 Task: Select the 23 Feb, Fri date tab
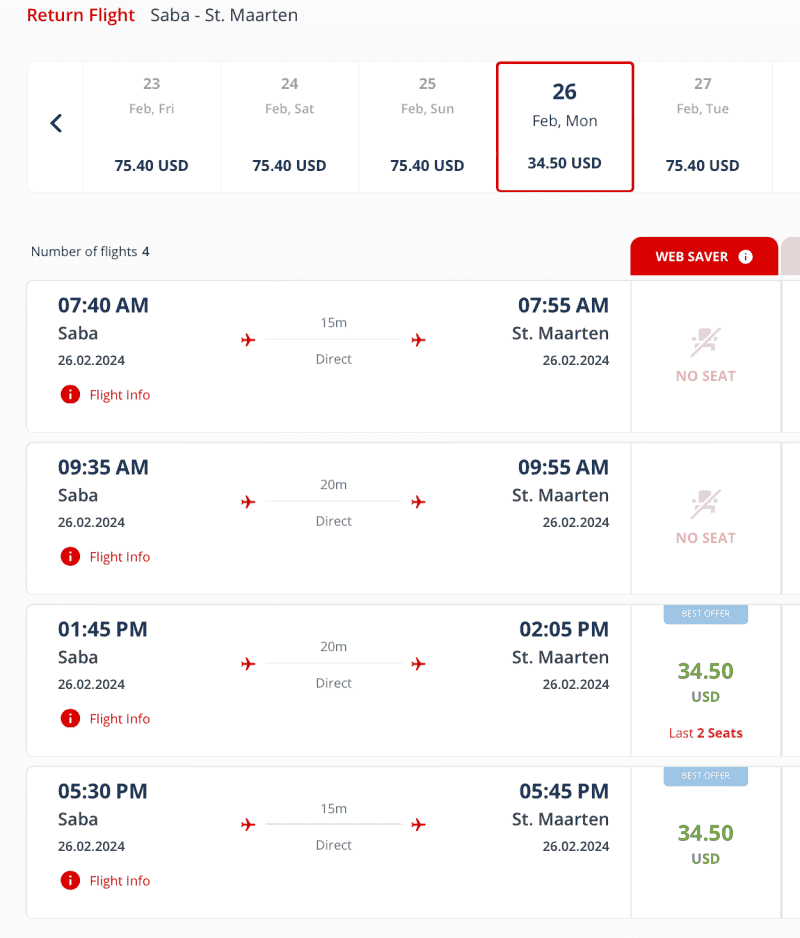click(151, 127)
